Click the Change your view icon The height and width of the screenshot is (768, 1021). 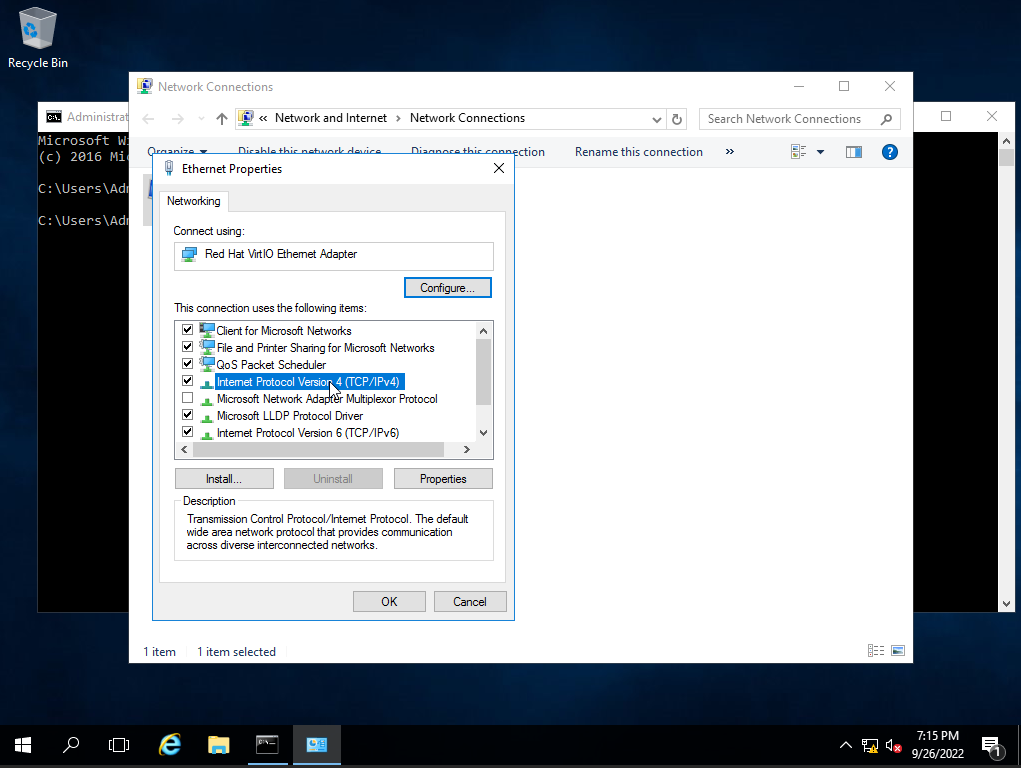pos(798,152)
